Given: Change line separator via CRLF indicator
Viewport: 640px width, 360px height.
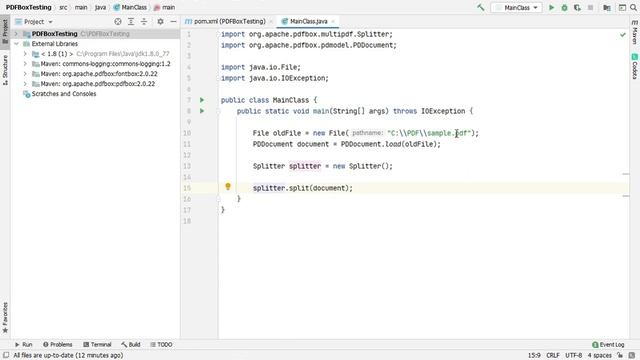Looking at the screenshot, I should 553,356.
